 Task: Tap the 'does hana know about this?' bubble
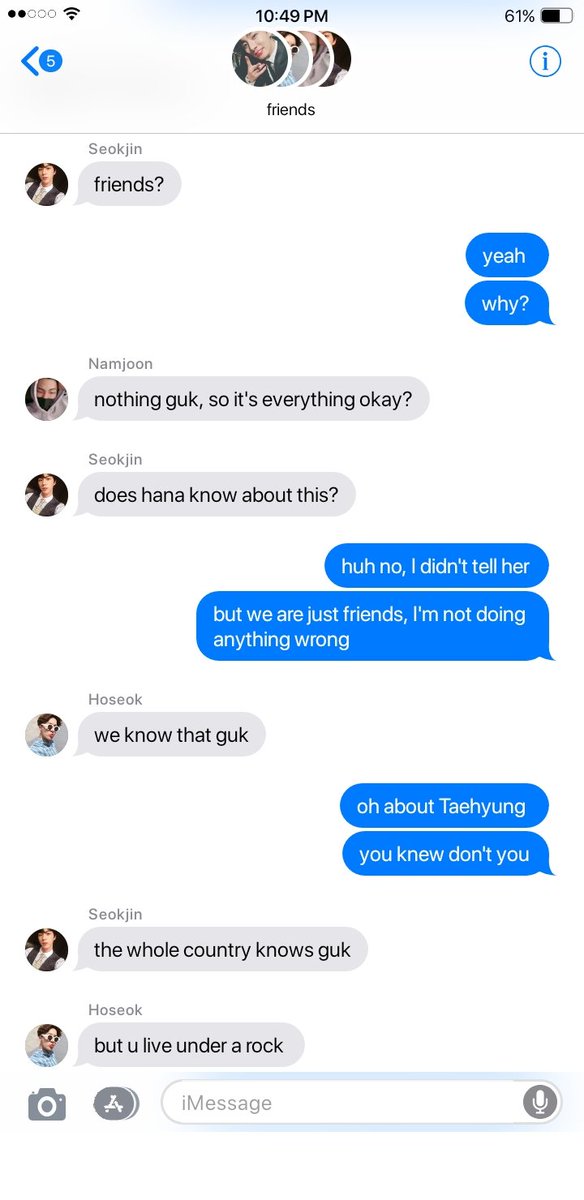tap(216, 494)
